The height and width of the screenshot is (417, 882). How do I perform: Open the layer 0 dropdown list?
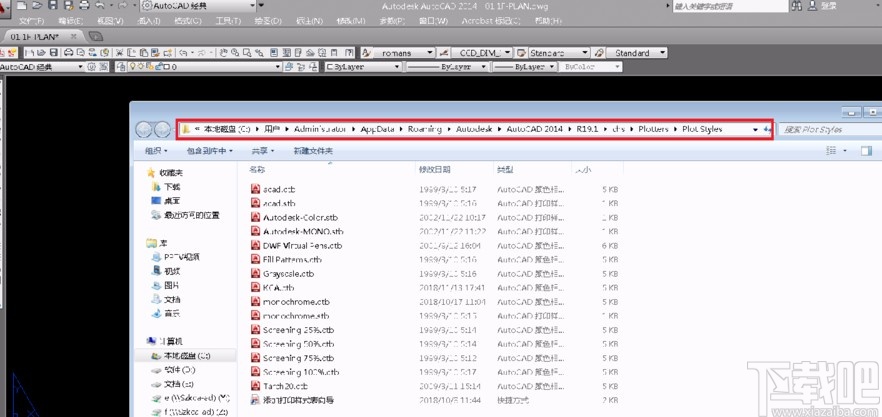(278, 67)
